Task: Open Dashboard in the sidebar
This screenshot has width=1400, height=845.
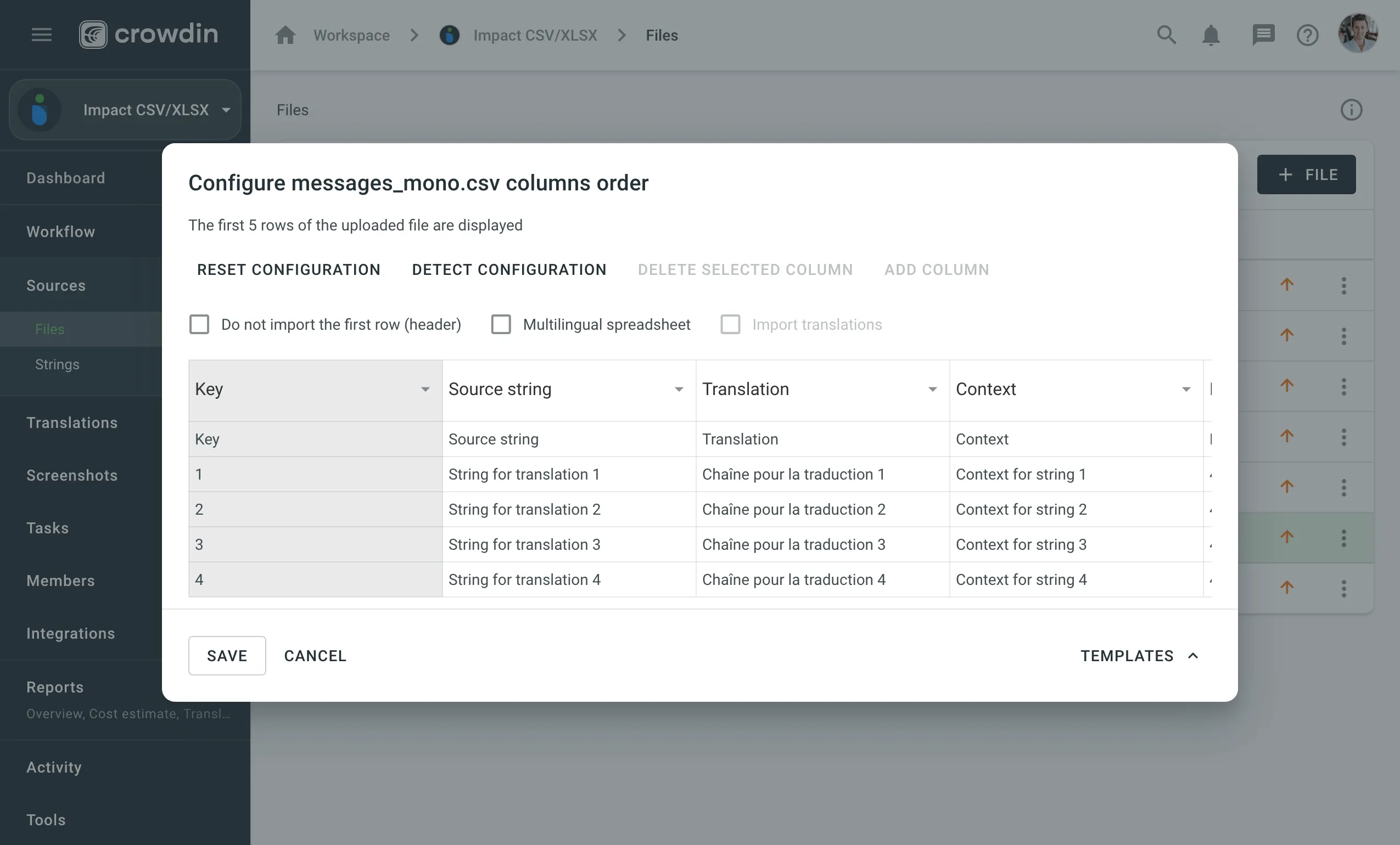Action: pyautogui.click(x=66, y=178)
